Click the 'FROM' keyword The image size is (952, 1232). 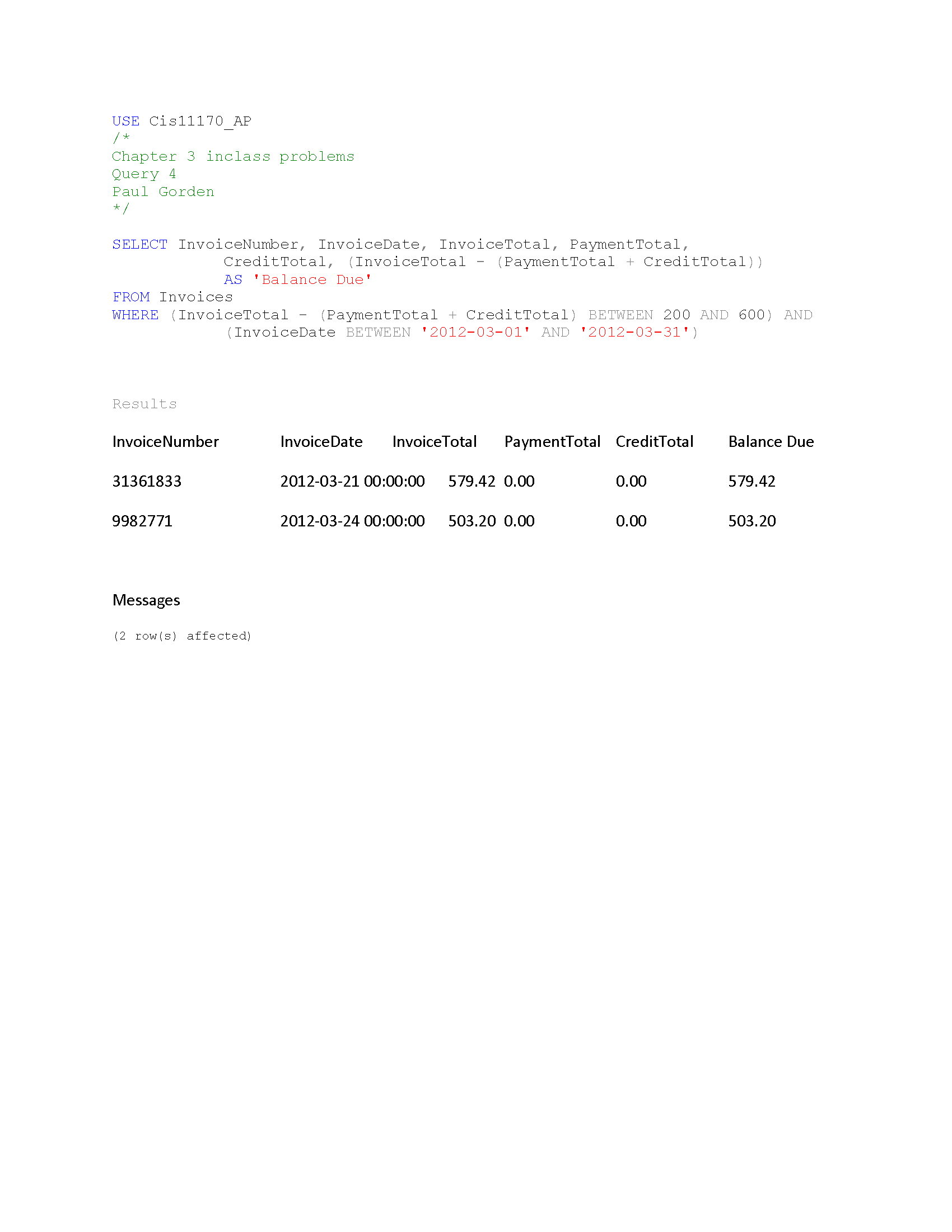pos(131,297)
